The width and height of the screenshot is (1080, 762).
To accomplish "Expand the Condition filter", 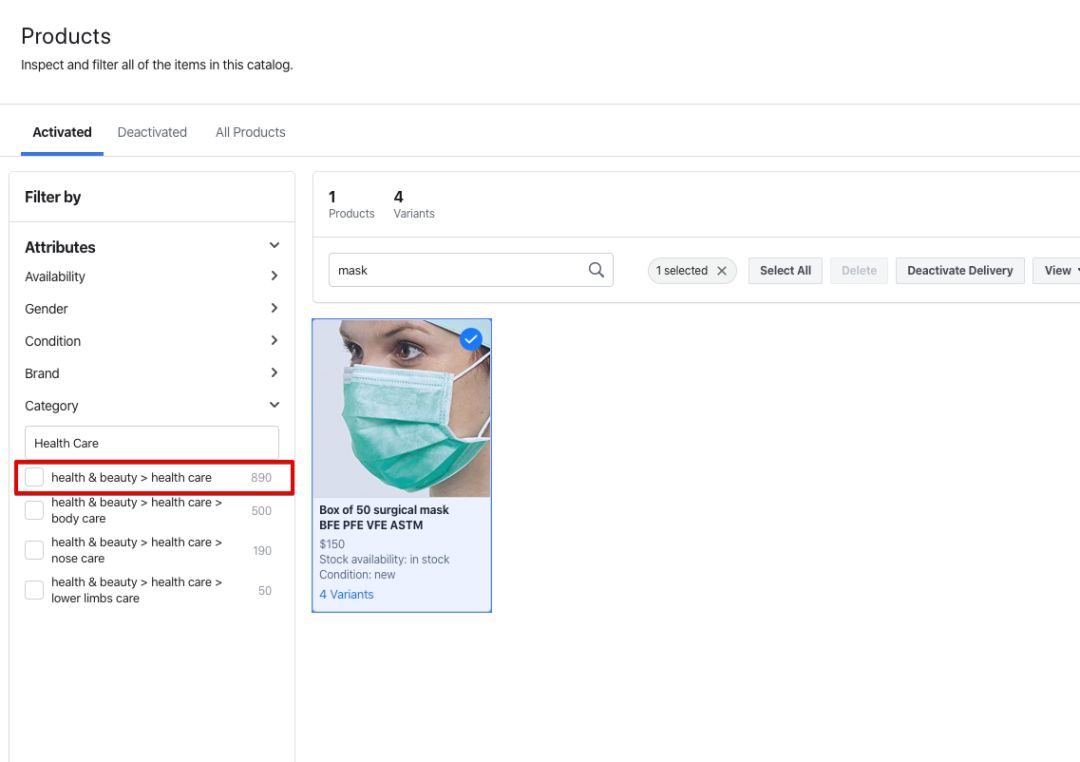I will (274, 340).
